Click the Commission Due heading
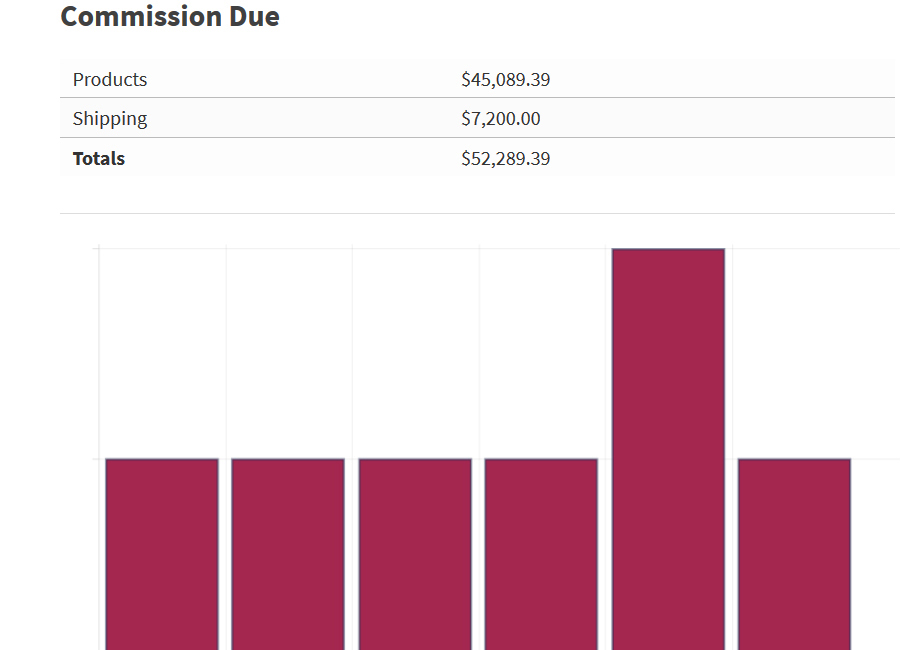 170,16
